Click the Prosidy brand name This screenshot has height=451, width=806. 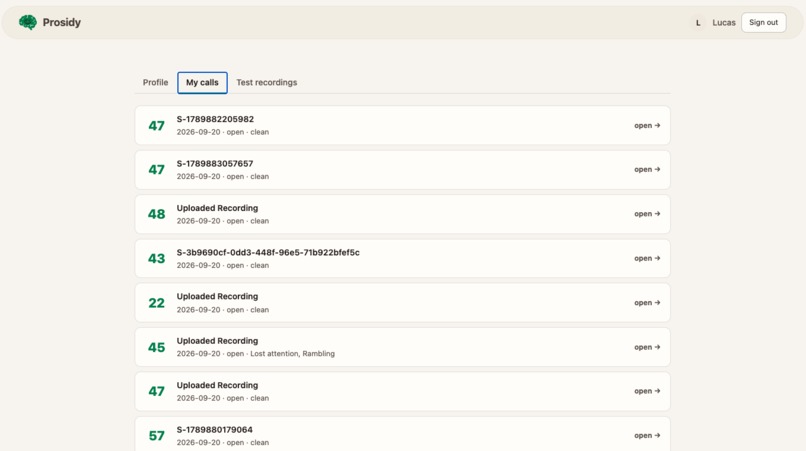(62, 22)
